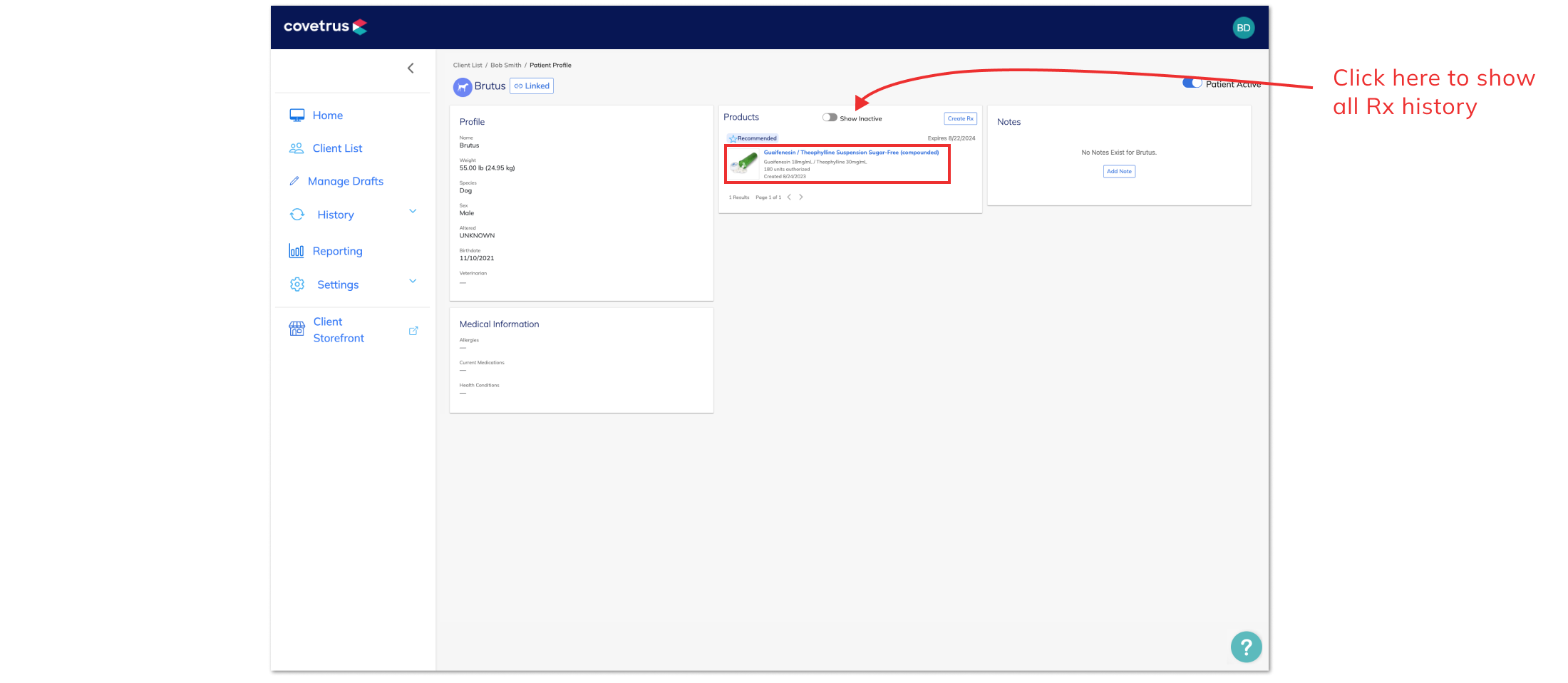
Task: Click the Add Note button
Action: click(1119, 172)
